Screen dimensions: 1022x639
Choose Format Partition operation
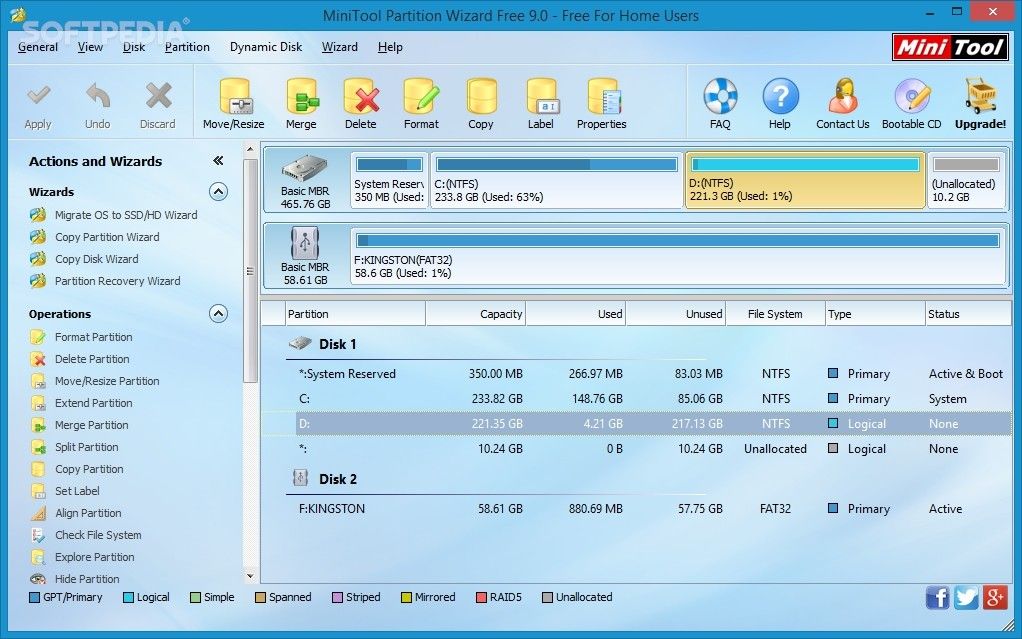[93, 337]
